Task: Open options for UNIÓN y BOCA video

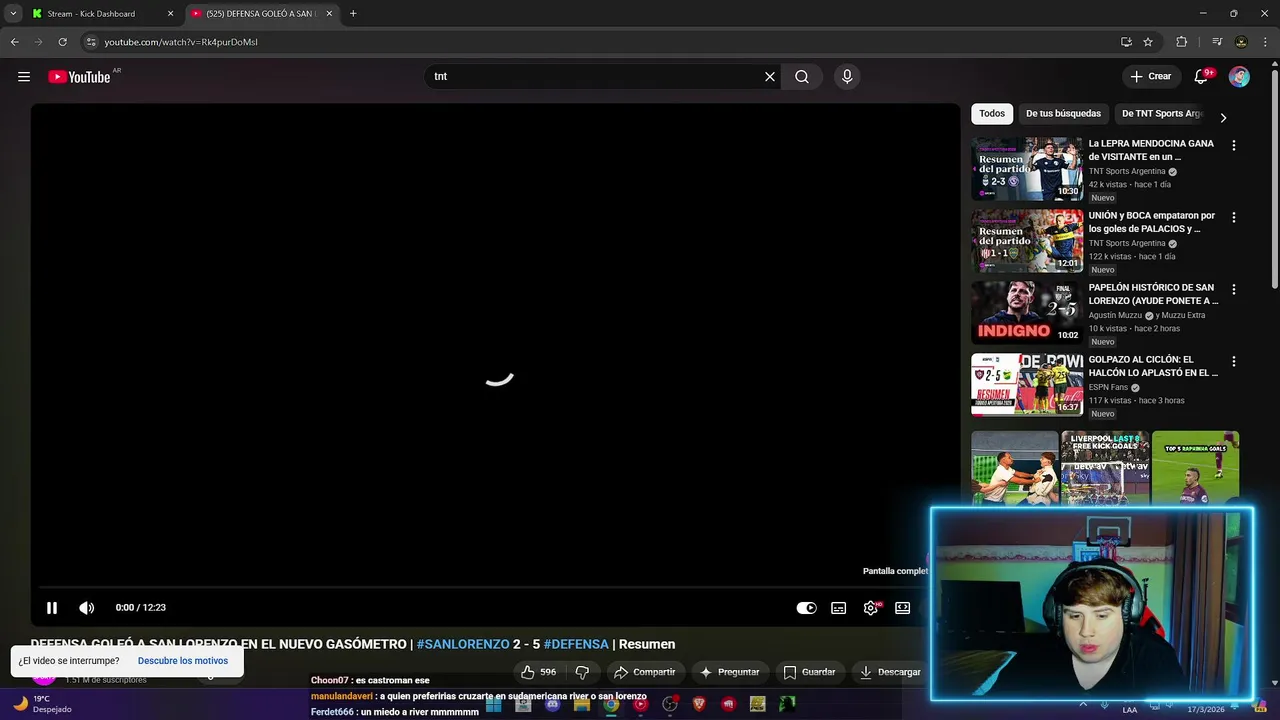Action: pos(1233,217)
